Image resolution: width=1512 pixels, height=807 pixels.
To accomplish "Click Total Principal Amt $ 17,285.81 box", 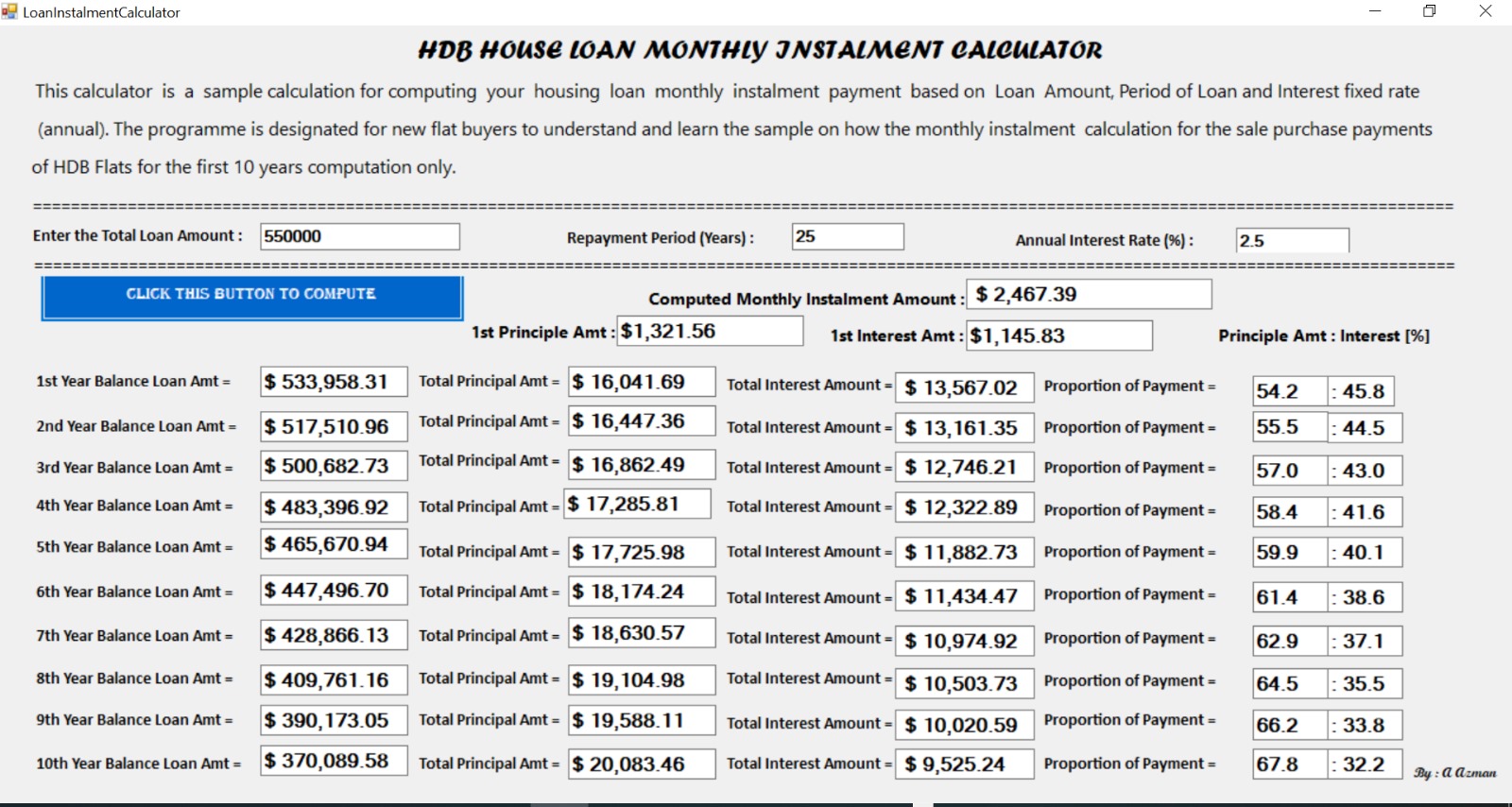I will coord(637,504).
